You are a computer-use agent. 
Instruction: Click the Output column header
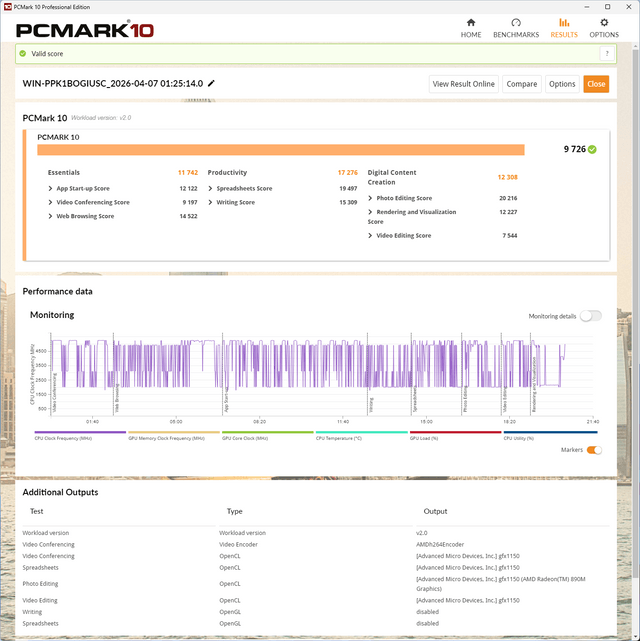point(435,511)
